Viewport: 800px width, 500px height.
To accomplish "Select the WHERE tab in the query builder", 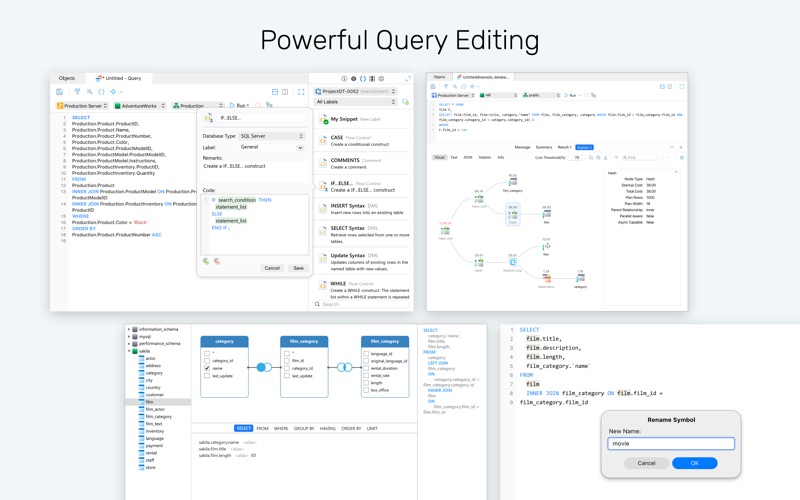I will click(x=281, y=429).
